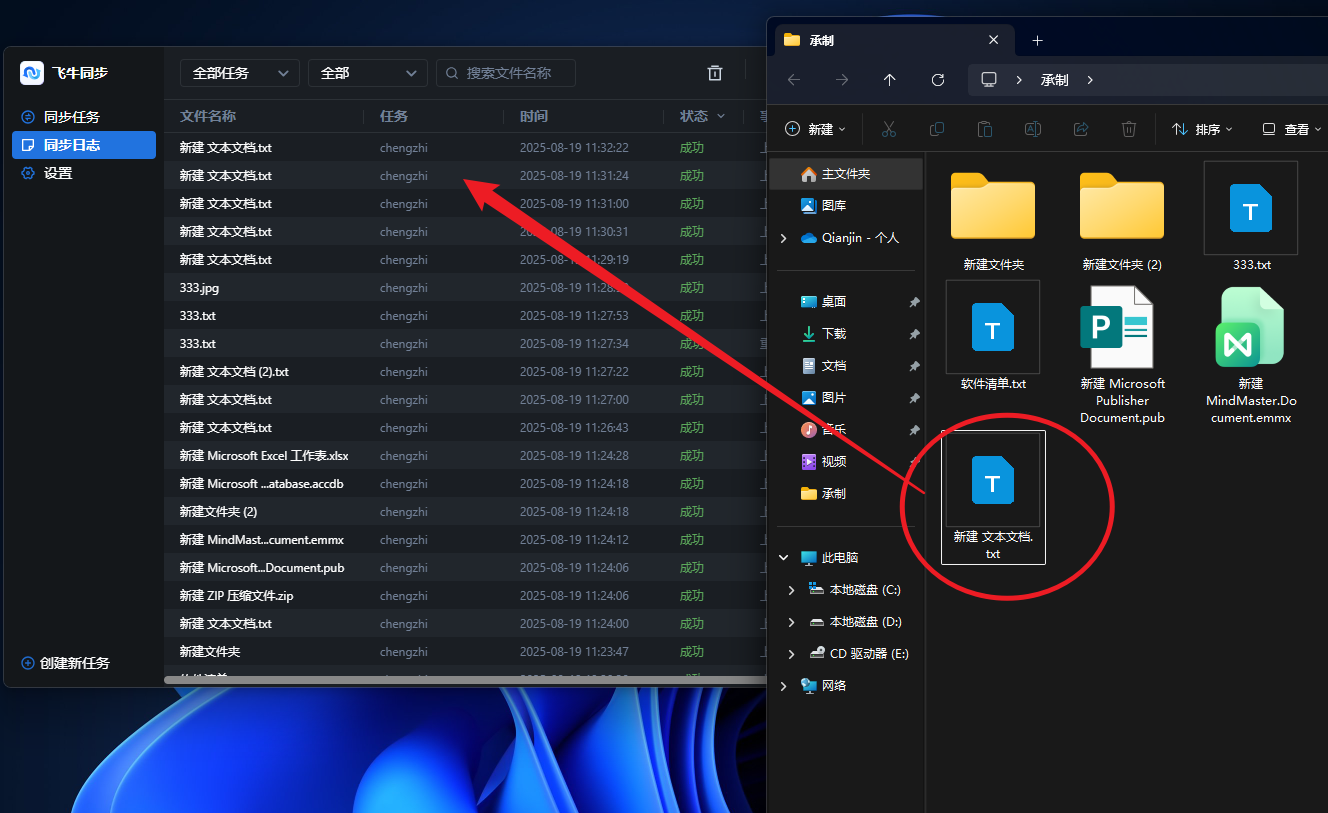Open the 排序 sort menu
The width and height of the screenshot is (1328, 813).
coord(1202,129)
